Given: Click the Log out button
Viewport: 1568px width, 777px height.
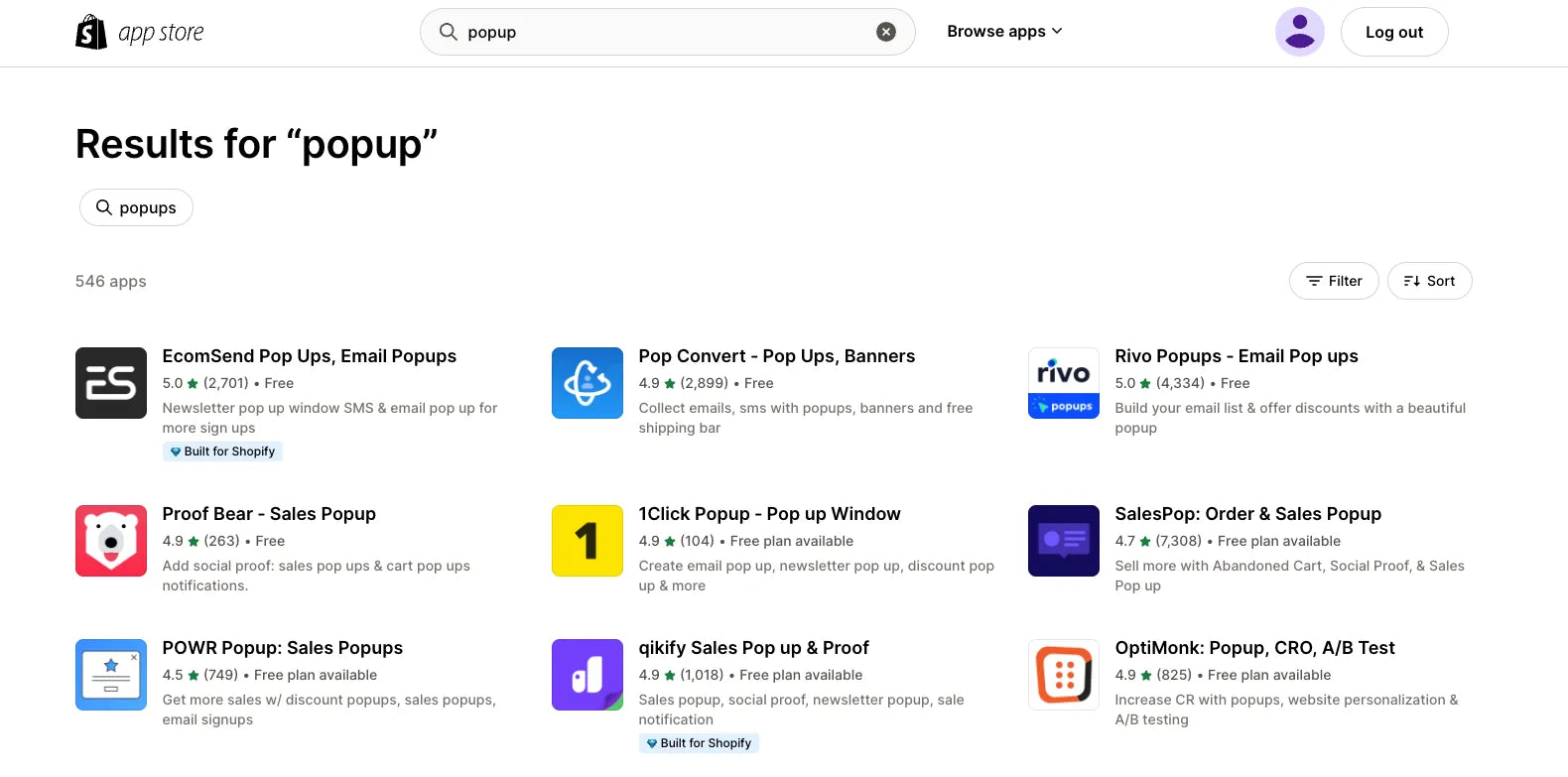Looking at the screenshot, I should coord(1393,32).
